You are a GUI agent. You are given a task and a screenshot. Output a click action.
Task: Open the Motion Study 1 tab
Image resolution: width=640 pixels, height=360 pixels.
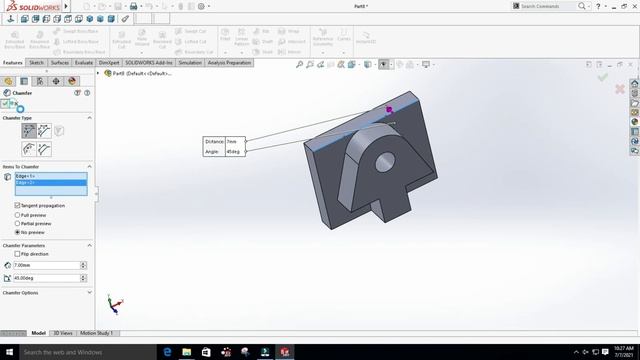(96, 333)
